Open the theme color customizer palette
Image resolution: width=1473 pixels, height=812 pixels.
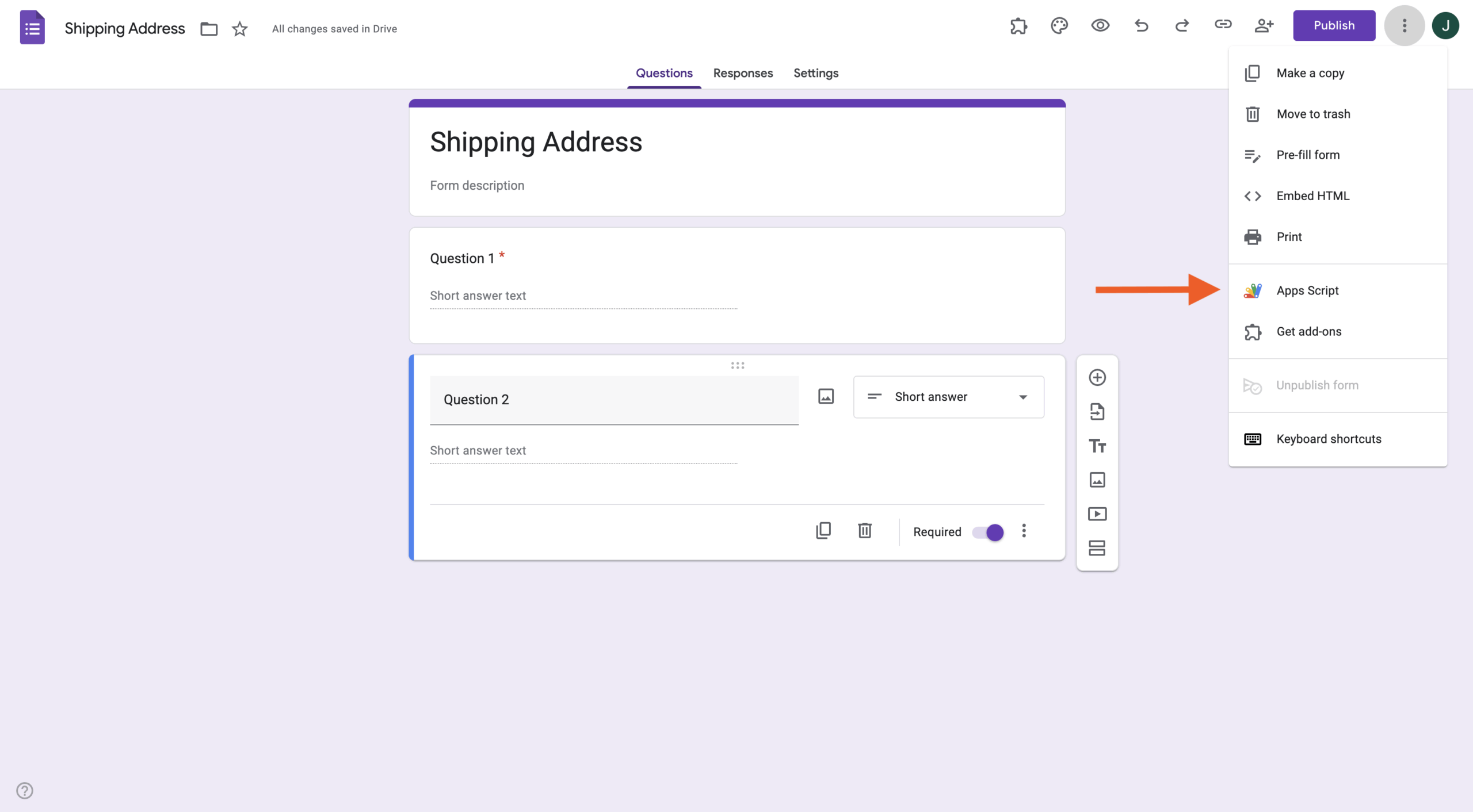coord(1059,25)
